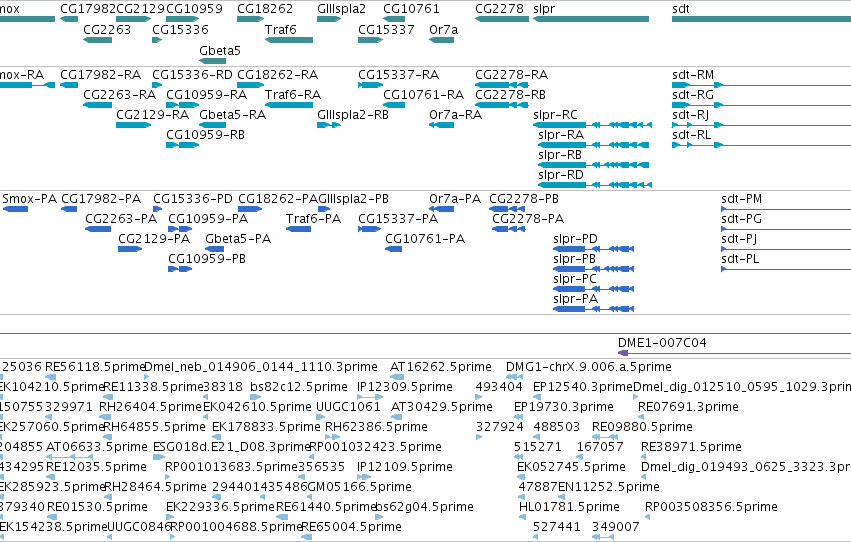The image size is (851, 542).
Task: Click the slpr-PA protein
Action: 593,309
